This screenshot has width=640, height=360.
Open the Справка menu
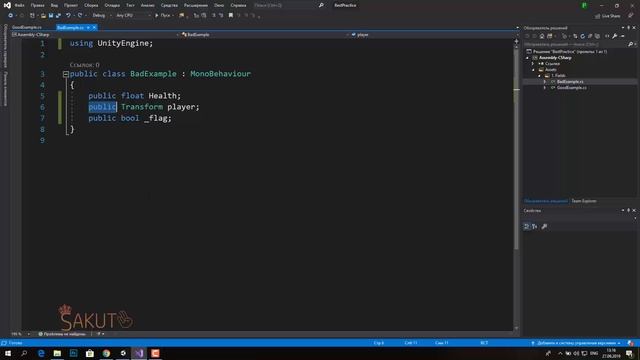click(238, 5)
